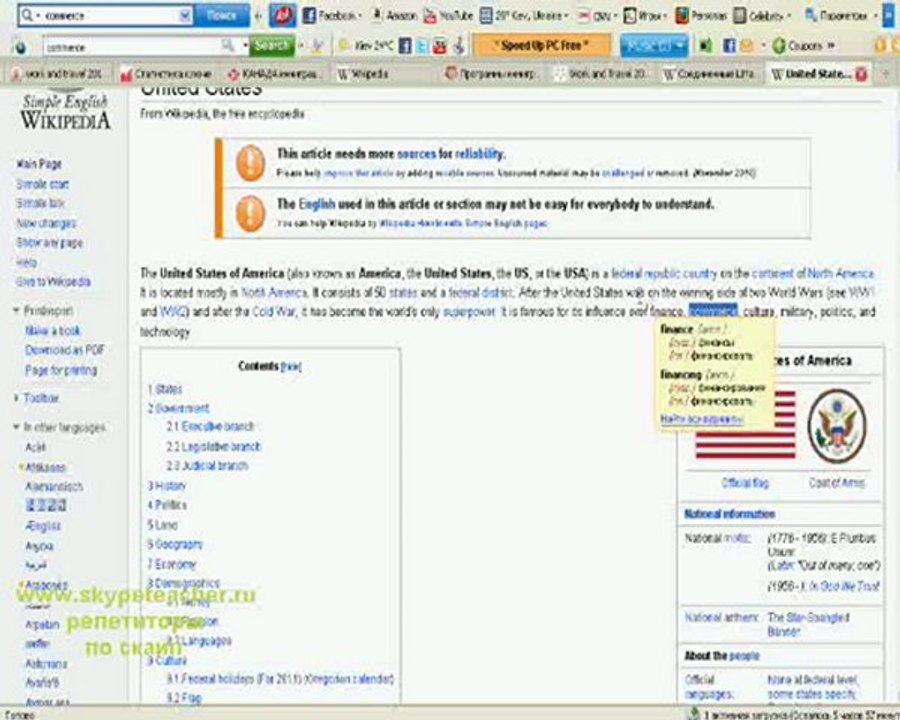Open the CNN toolbar dropdown
Image resolution: width=900 pixels, height=720 pixels.
tap(597, 16)
